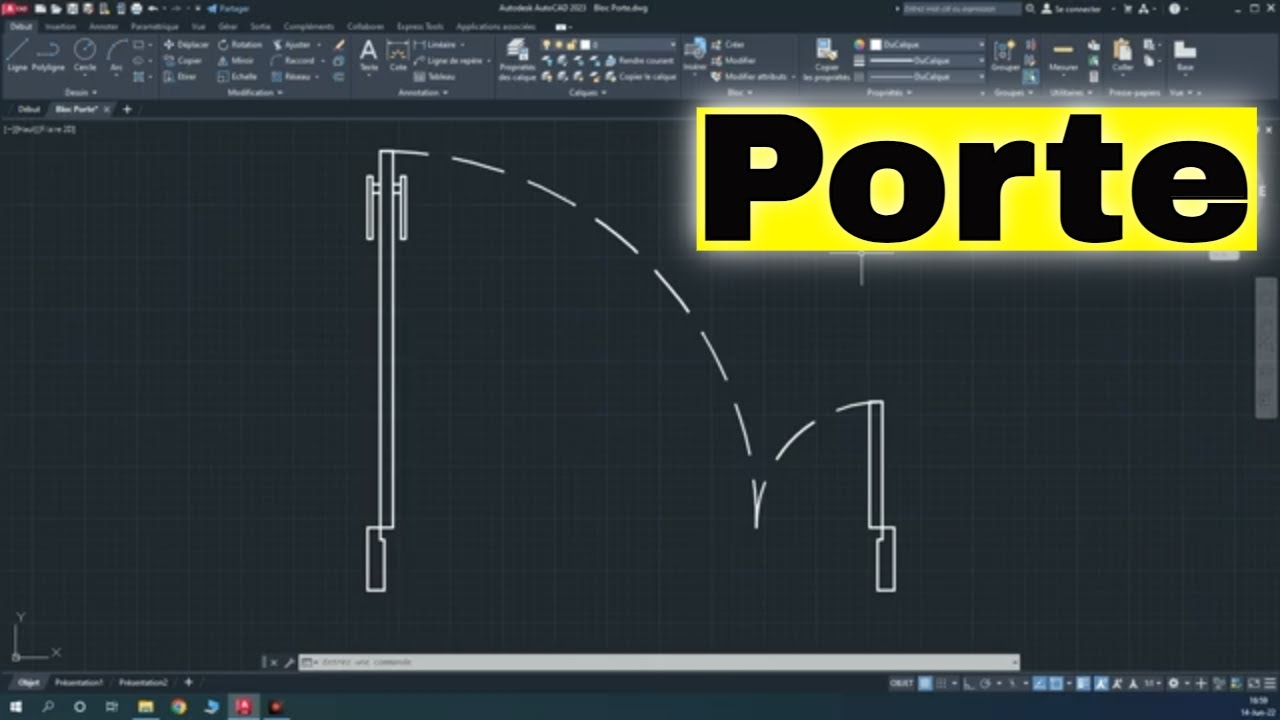Open AutoCAD from Windows taskbar

click(x=243, y=706)
